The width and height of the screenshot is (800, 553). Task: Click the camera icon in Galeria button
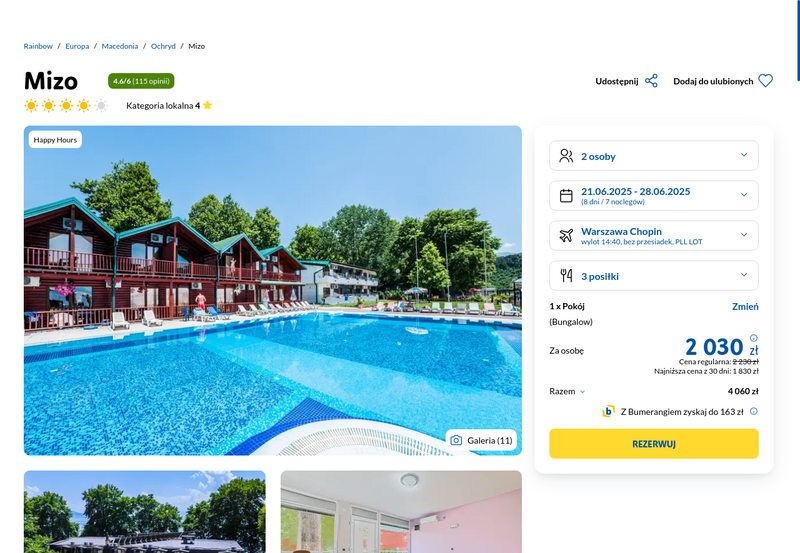coord(456,440)
